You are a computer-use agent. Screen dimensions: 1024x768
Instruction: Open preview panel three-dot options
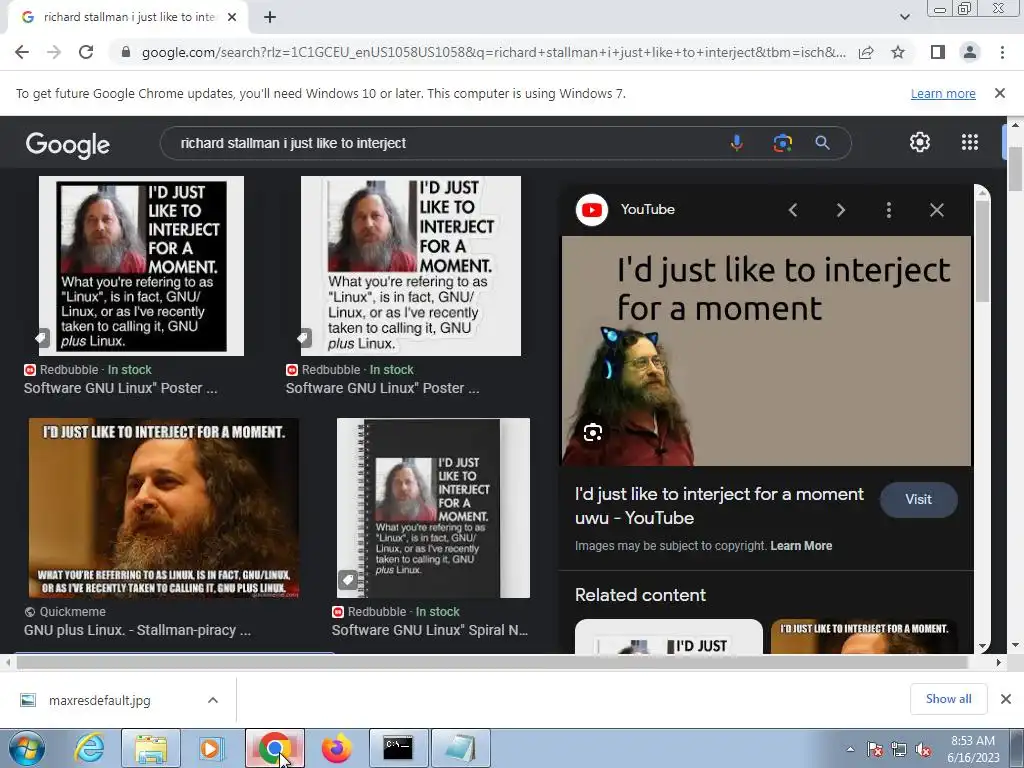click(x=888, y=210)
